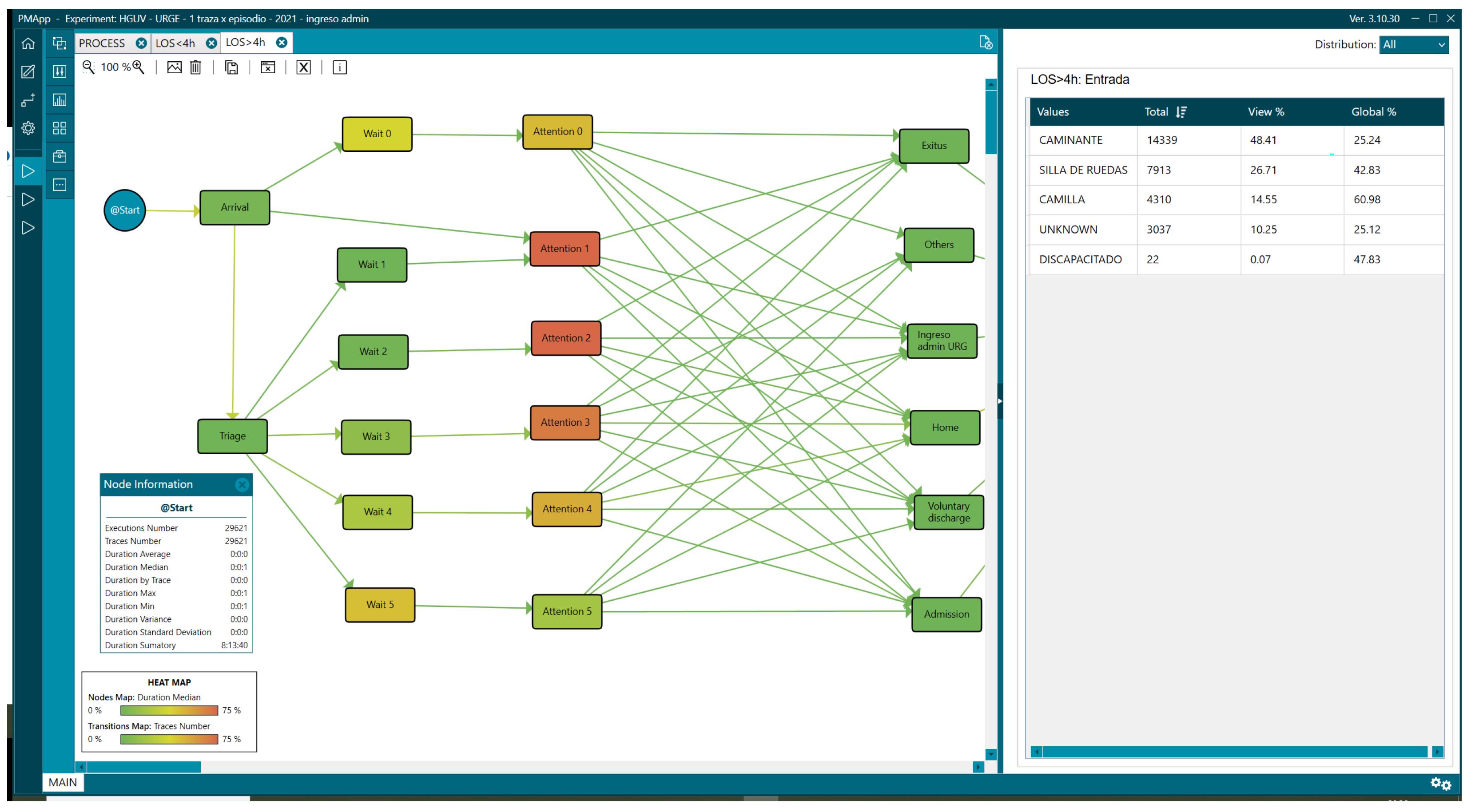
Task: Open the info icon in the toolbar
Action: click(x=340, y=67)
